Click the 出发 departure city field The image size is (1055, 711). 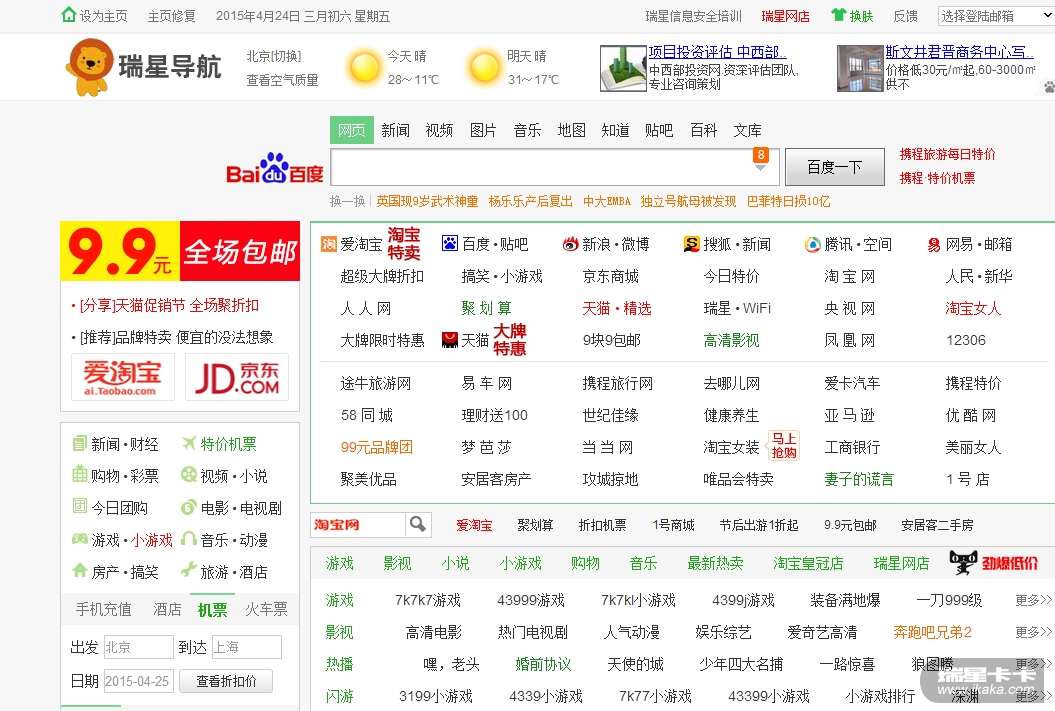(x=139, y=647)
